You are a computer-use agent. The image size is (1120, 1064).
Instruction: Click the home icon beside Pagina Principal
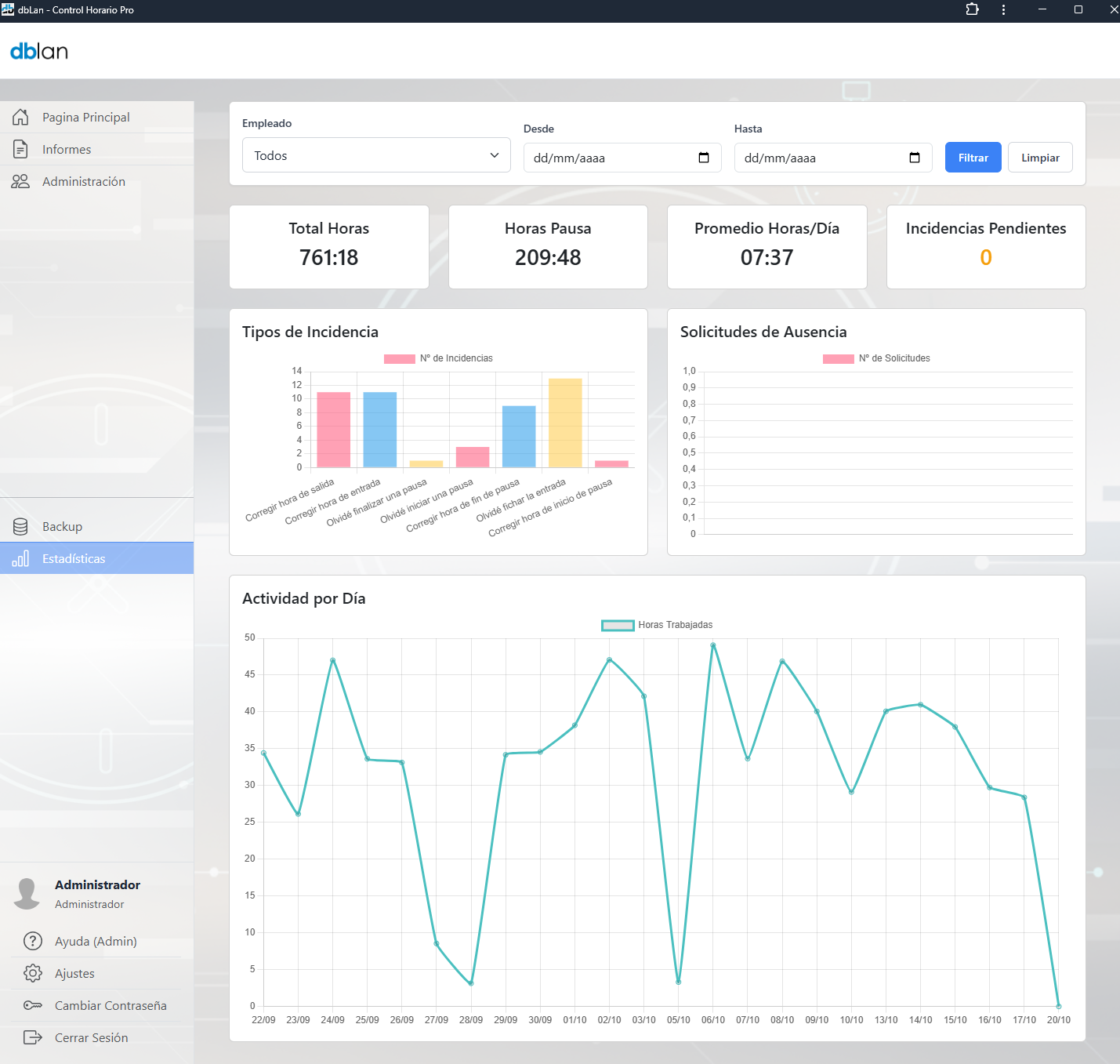pos(20,118)
